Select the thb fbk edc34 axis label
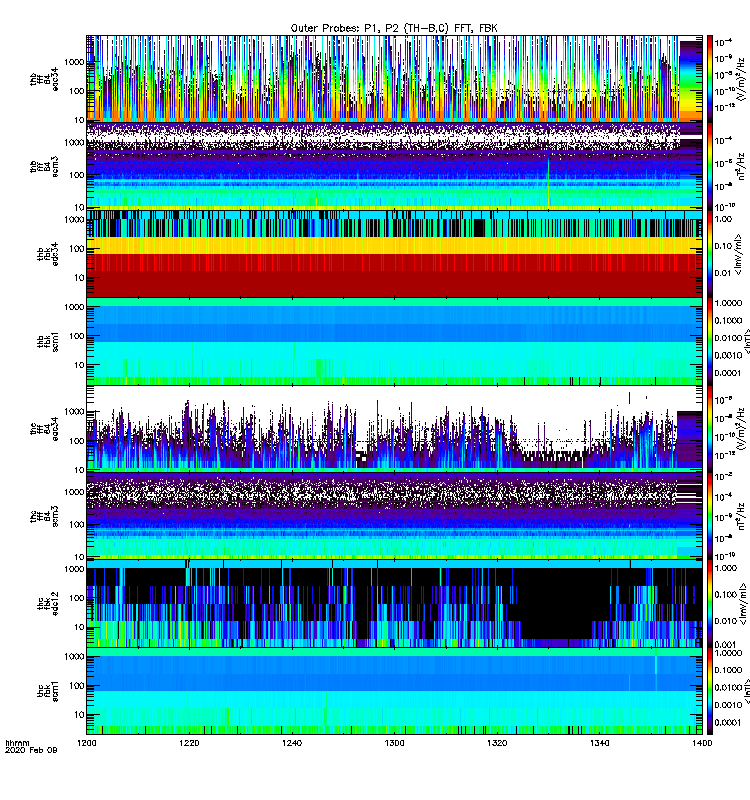Screen dimensions: 750x800 [x=48, y=254]
